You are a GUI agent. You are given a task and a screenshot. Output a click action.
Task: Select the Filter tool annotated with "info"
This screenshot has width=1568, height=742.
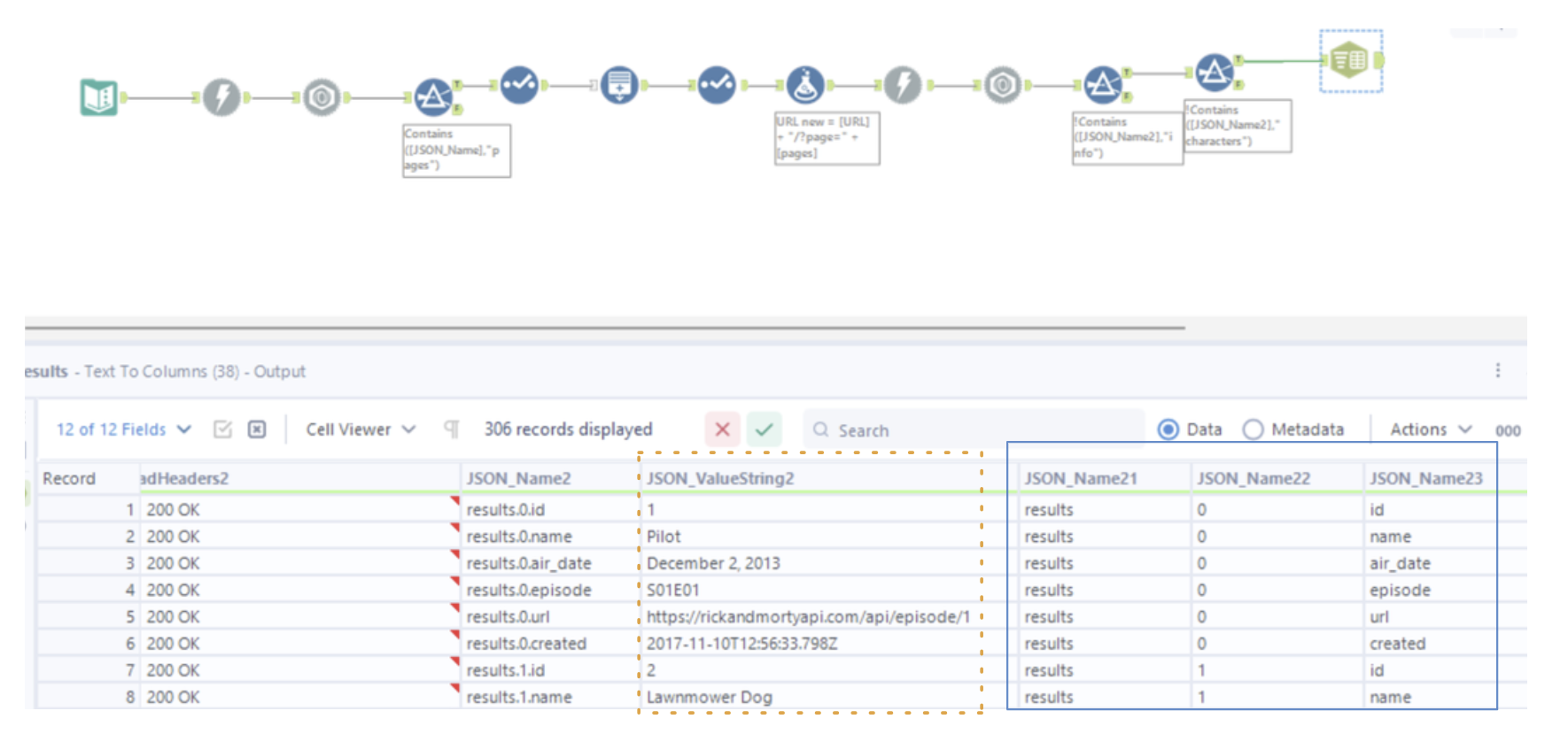point(1103,85)
